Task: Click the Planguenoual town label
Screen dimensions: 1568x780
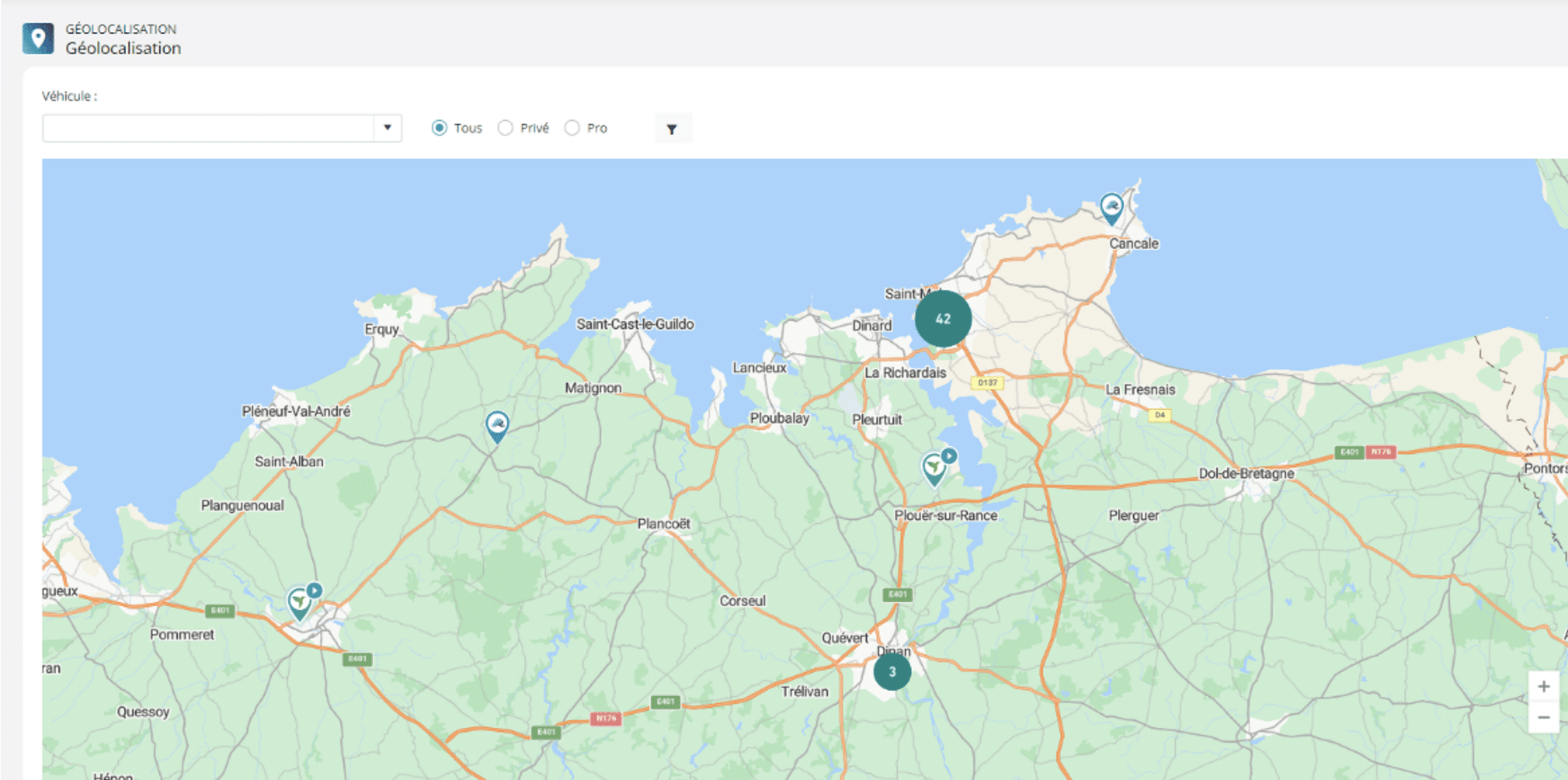Action: (x=243, y=505)
